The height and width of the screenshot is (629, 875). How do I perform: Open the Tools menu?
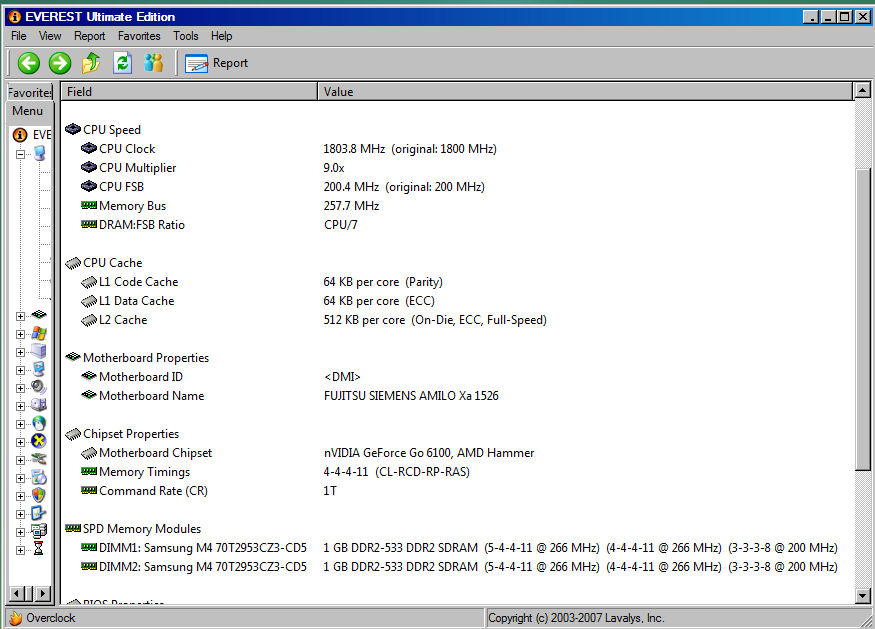tap(186, 36)
